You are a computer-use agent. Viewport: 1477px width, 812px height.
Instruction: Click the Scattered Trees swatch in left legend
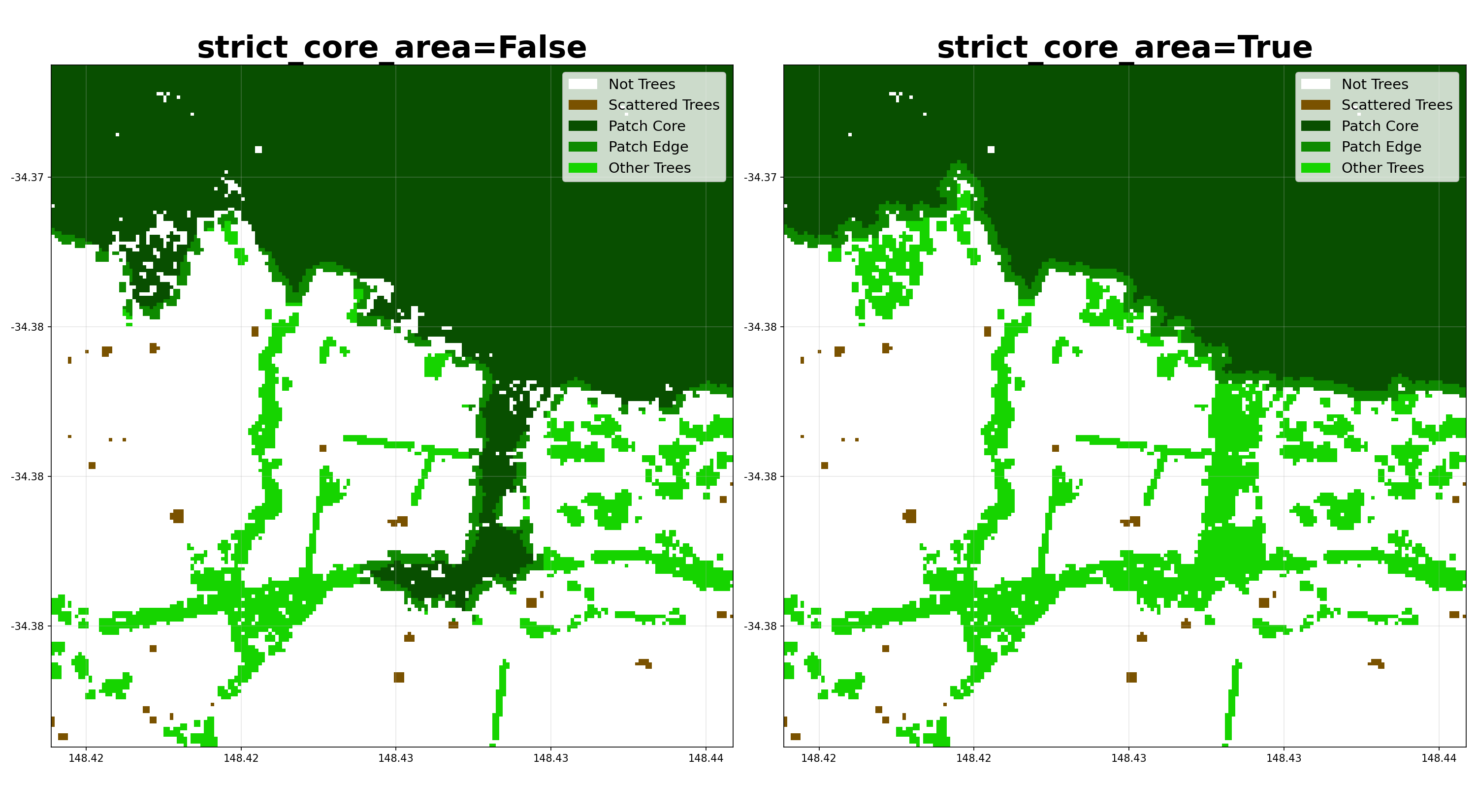tap(582, 105)
